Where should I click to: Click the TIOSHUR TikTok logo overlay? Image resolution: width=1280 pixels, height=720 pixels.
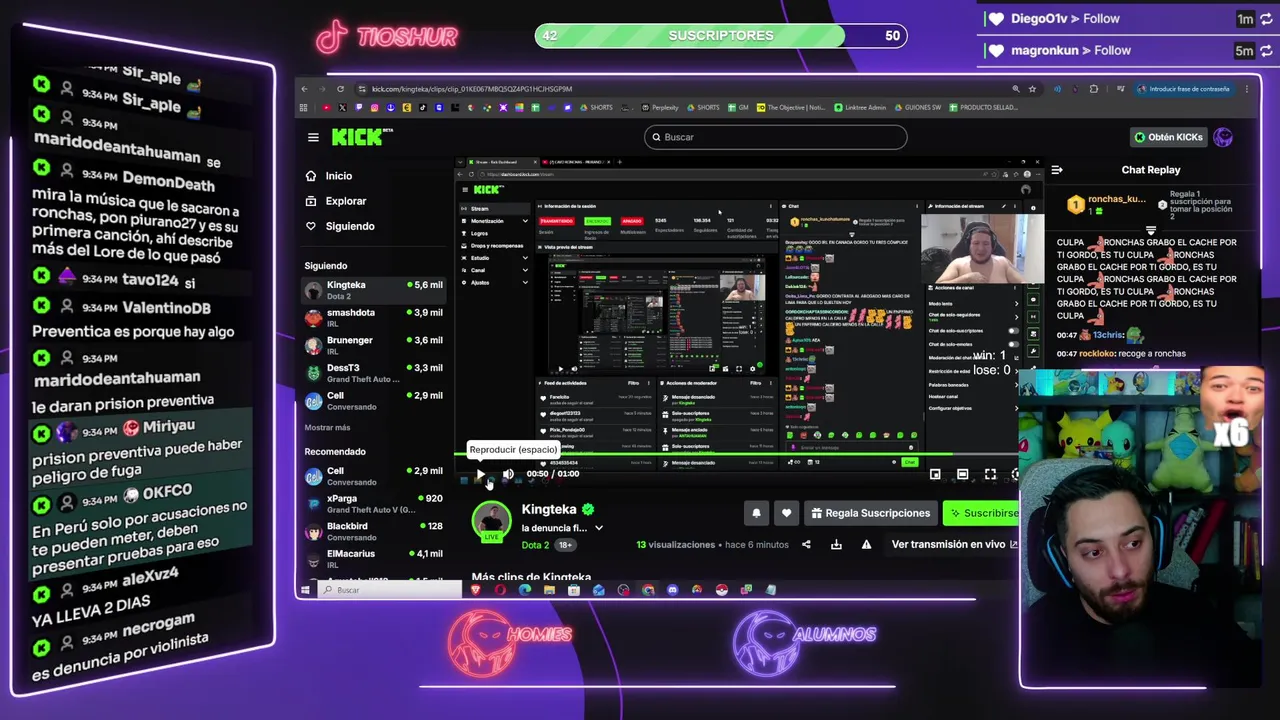(x=387, y=37)
